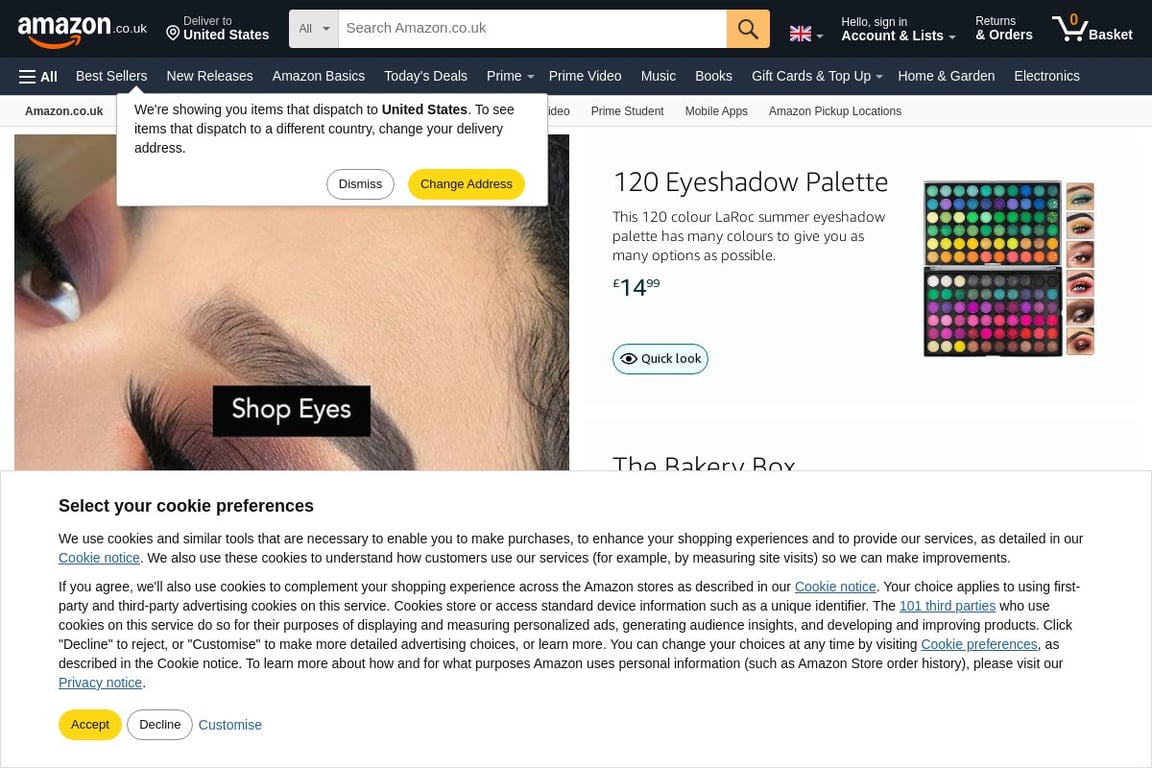Screen dimensions: 1152x768
Task: Click the location pin Deliver to United States
Action: pos(217,29)
